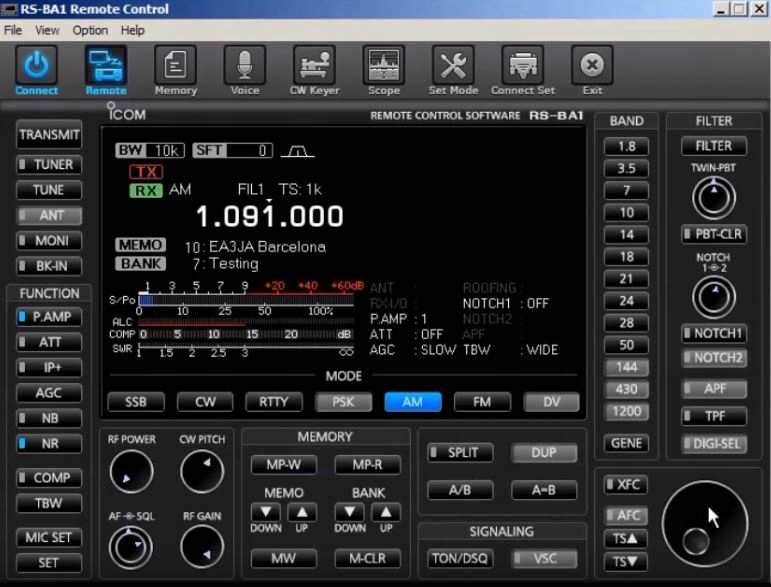771x587 pixels.
Task: Open the Voice microphone icon
Action: (245, 67)
